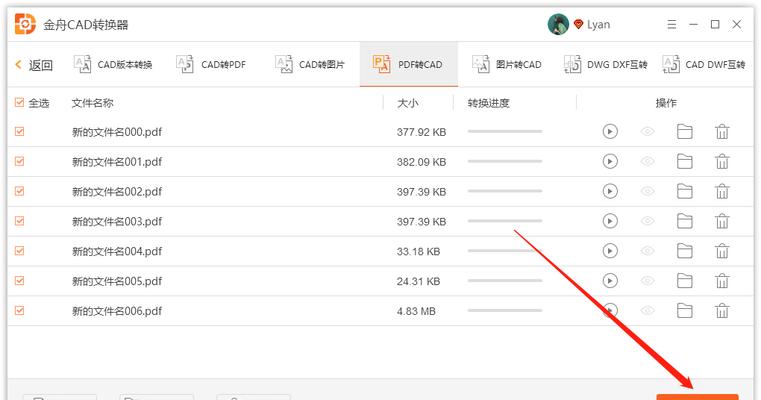Click the progress bar of 新的文件名002.pdf
Viewport: 761px width, 400px height.
coord(505,191)
